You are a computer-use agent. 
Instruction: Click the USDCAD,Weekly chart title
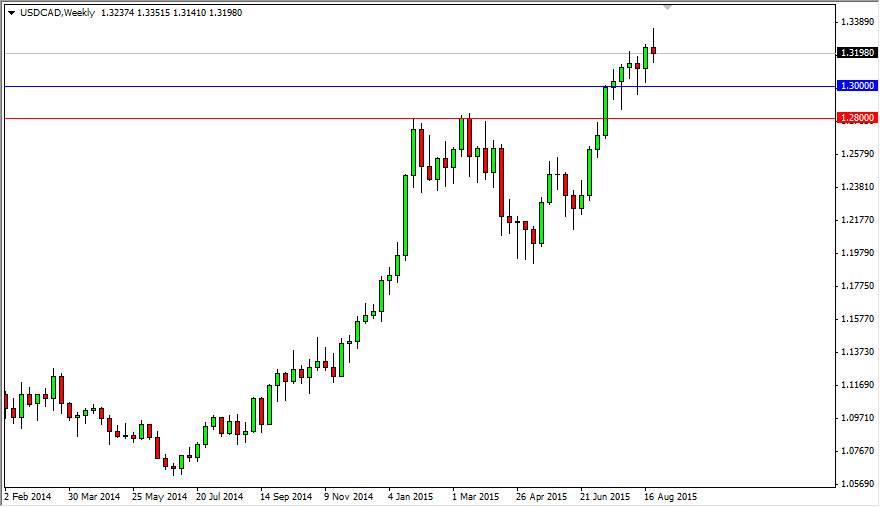coord(57,12)
